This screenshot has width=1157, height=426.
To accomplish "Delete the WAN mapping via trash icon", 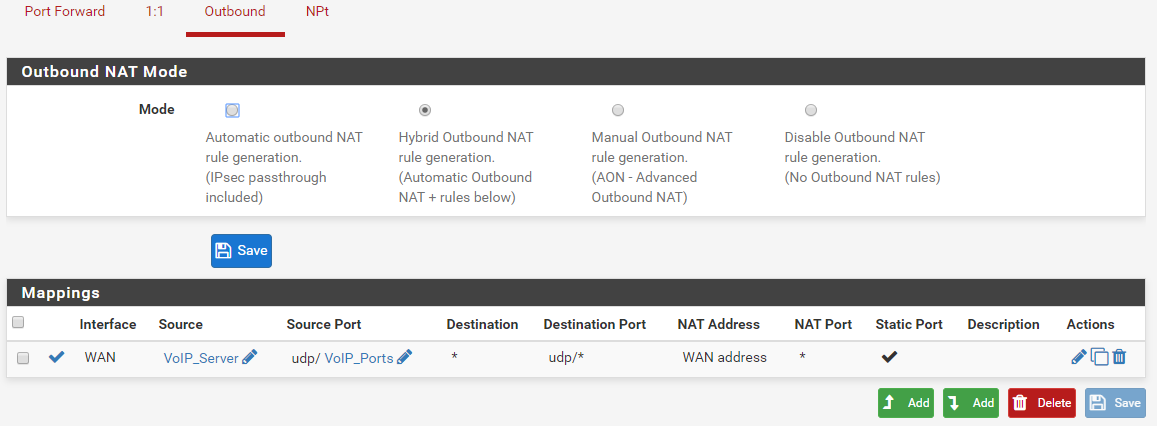I will pyautogui.click(x=1119, y=357).
